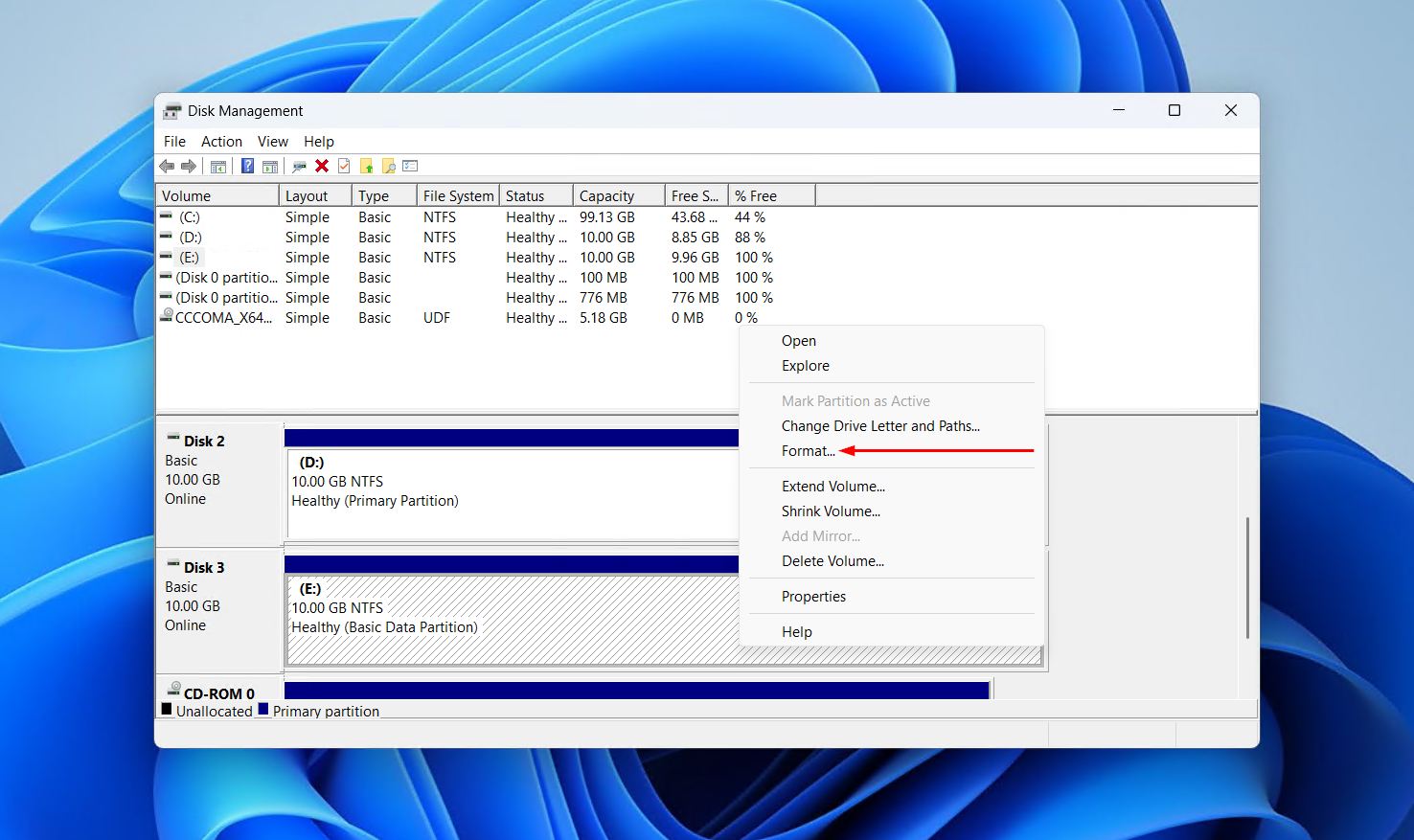Click the black Unallocated legend swatch
Image resolution: width=1414 pixels, height=840 pixels.
pyautogui.click(x=167, y=710)
